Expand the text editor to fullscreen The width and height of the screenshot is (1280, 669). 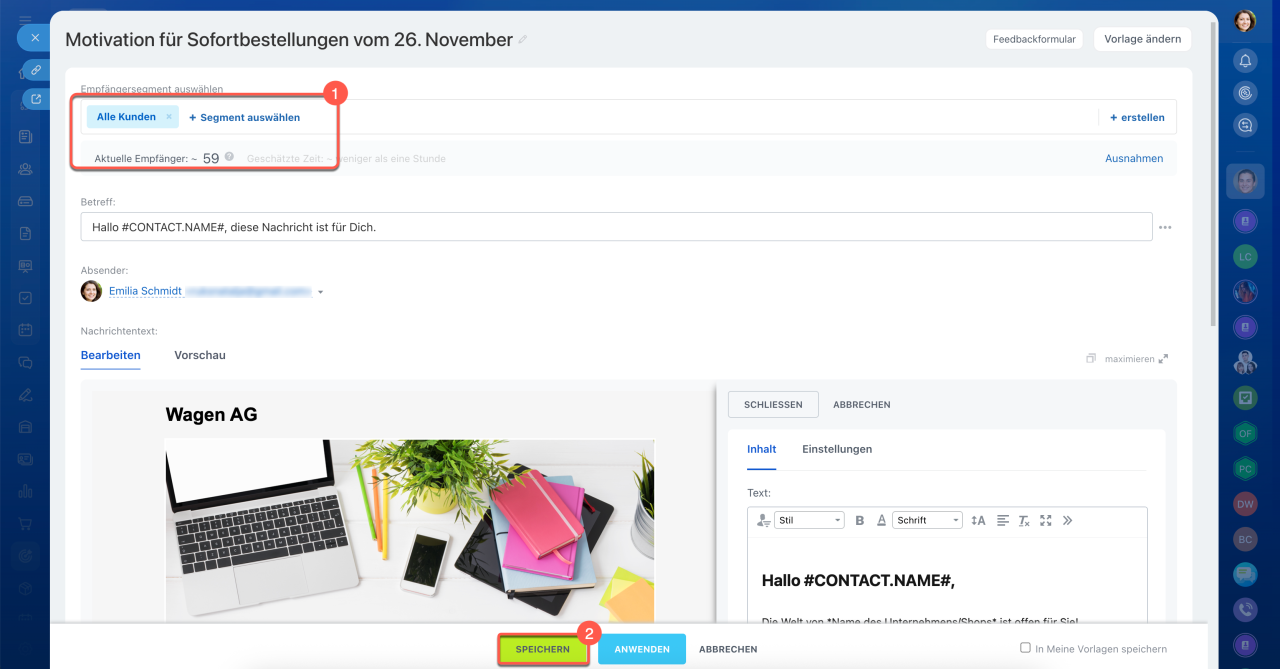pyautogui.click(x=1046, y=520)
